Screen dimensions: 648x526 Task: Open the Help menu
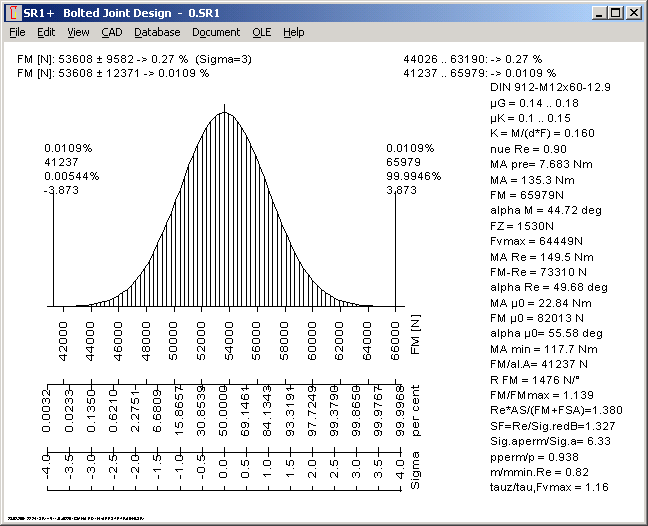(293, 32)
